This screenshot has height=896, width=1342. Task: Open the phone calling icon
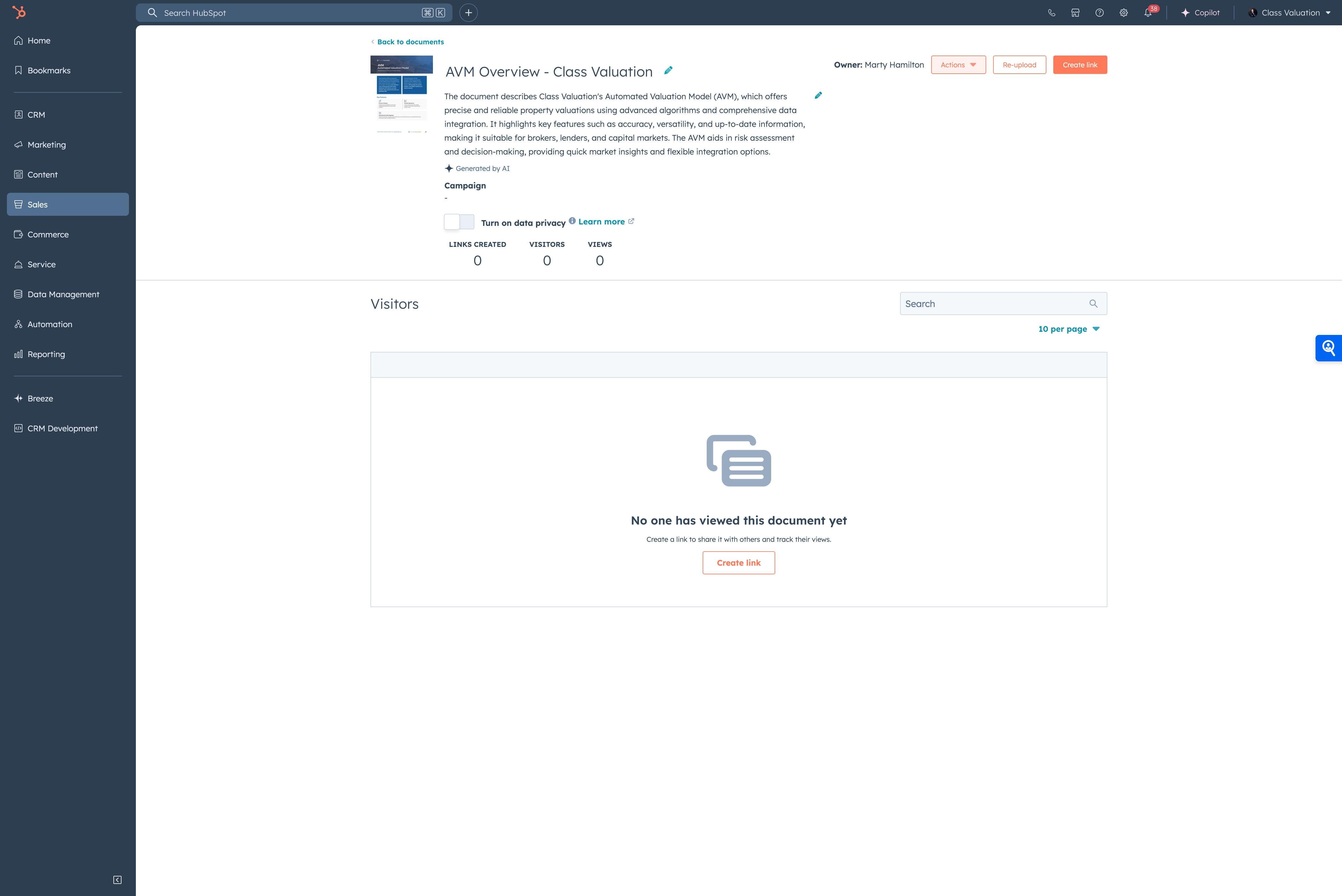click(x=1051, y=13)
